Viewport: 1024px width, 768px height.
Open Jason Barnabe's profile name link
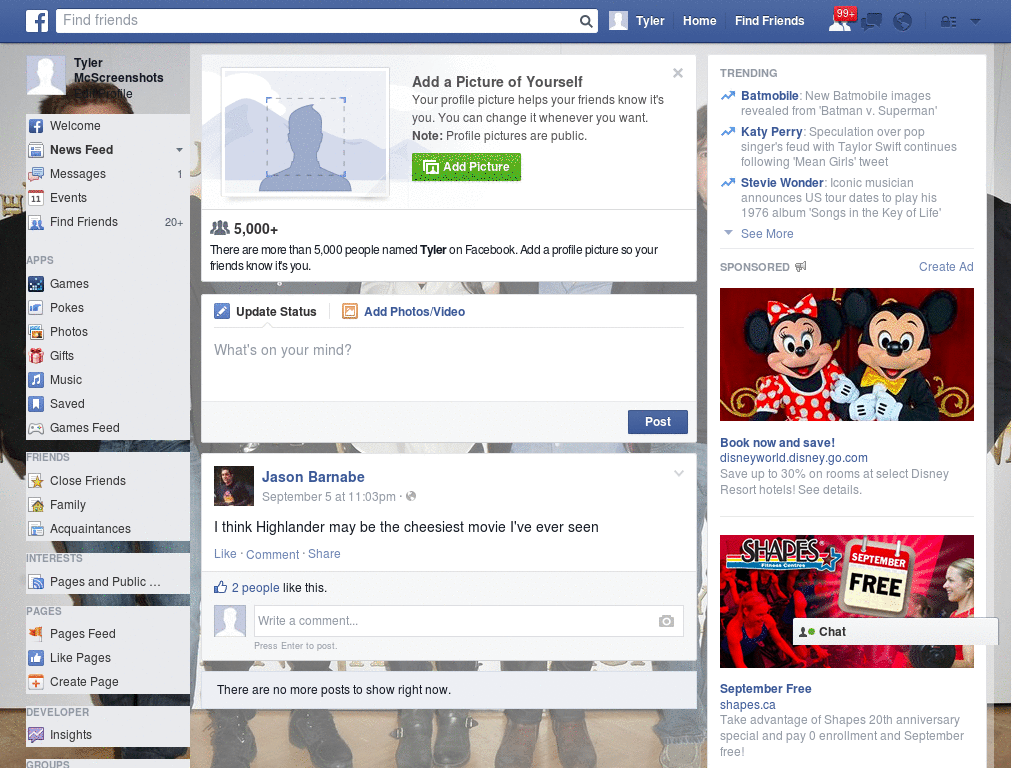313,477
